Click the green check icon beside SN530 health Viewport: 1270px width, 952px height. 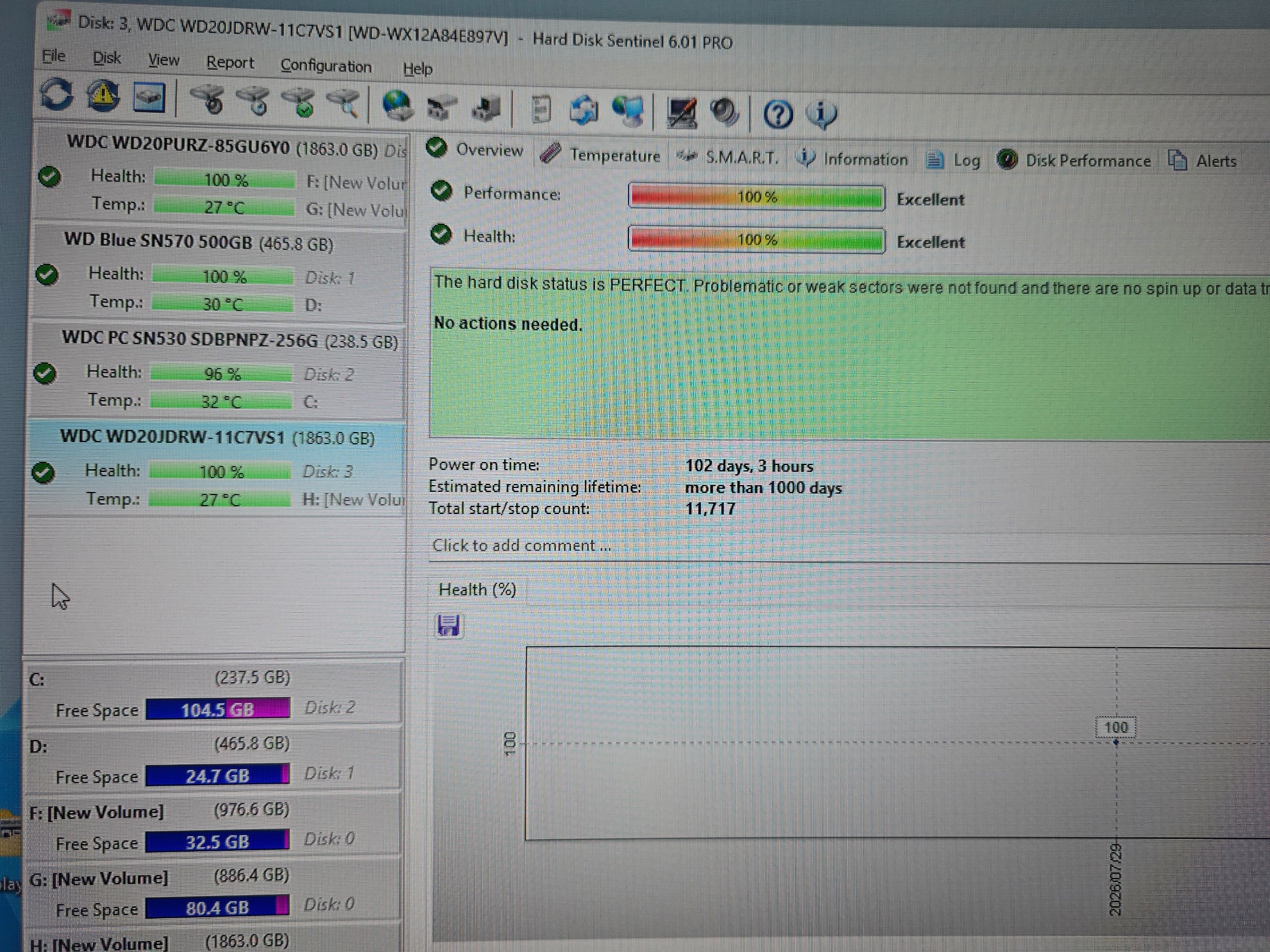(x=45, y=373)
